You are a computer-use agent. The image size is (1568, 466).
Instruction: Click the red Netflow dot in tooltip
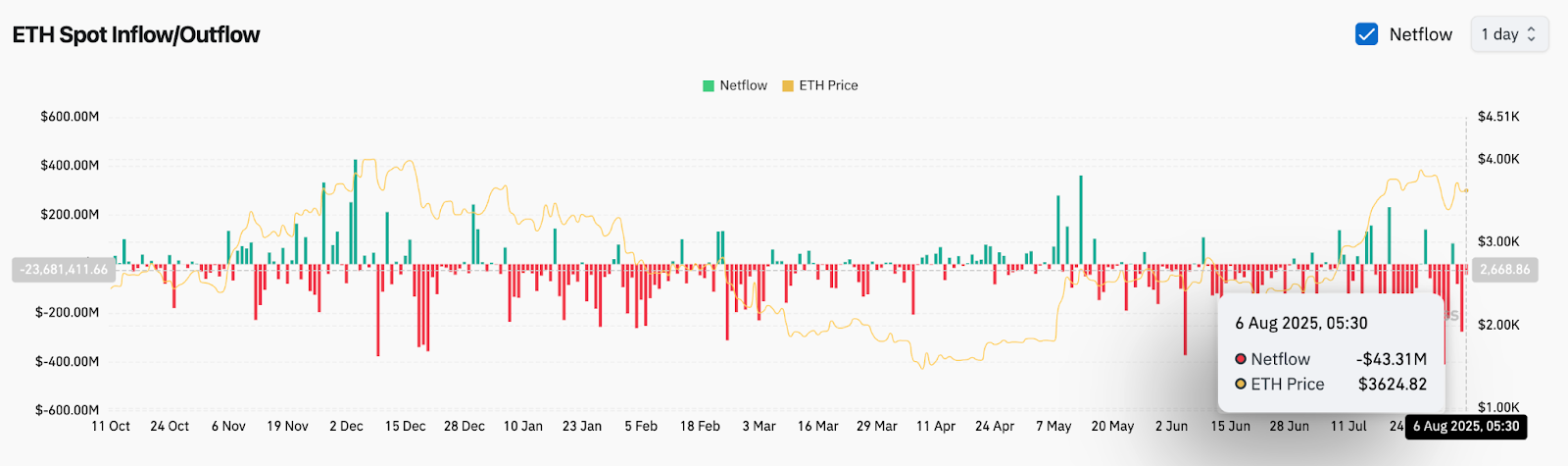[x=1241, y=359]
